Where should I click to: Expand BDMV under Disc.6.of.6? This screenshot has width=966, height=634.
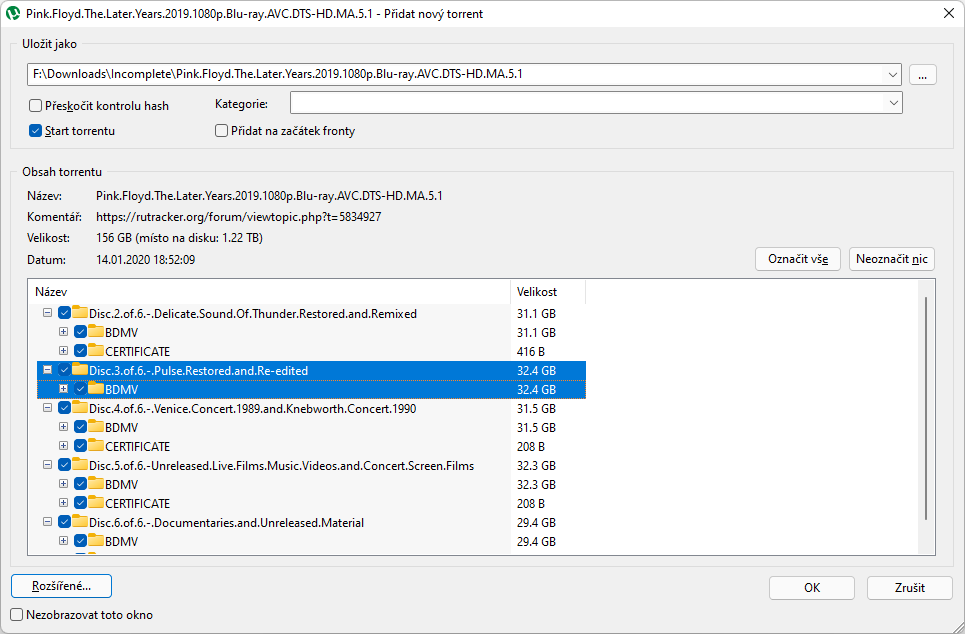coord(63,540)
